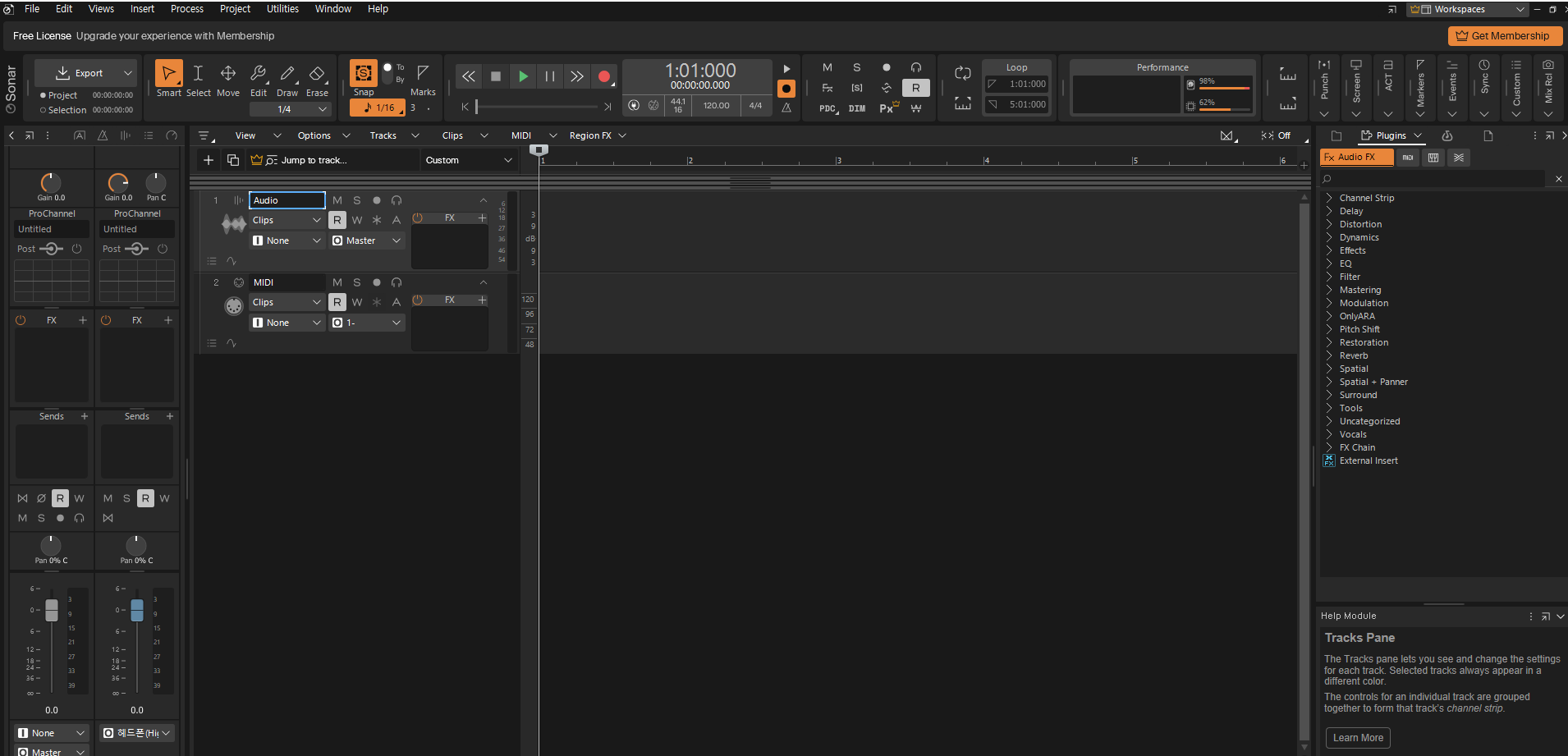The image size is (1568, 756).
Task: Click the red Record button
Action: (x=604, y=76)
